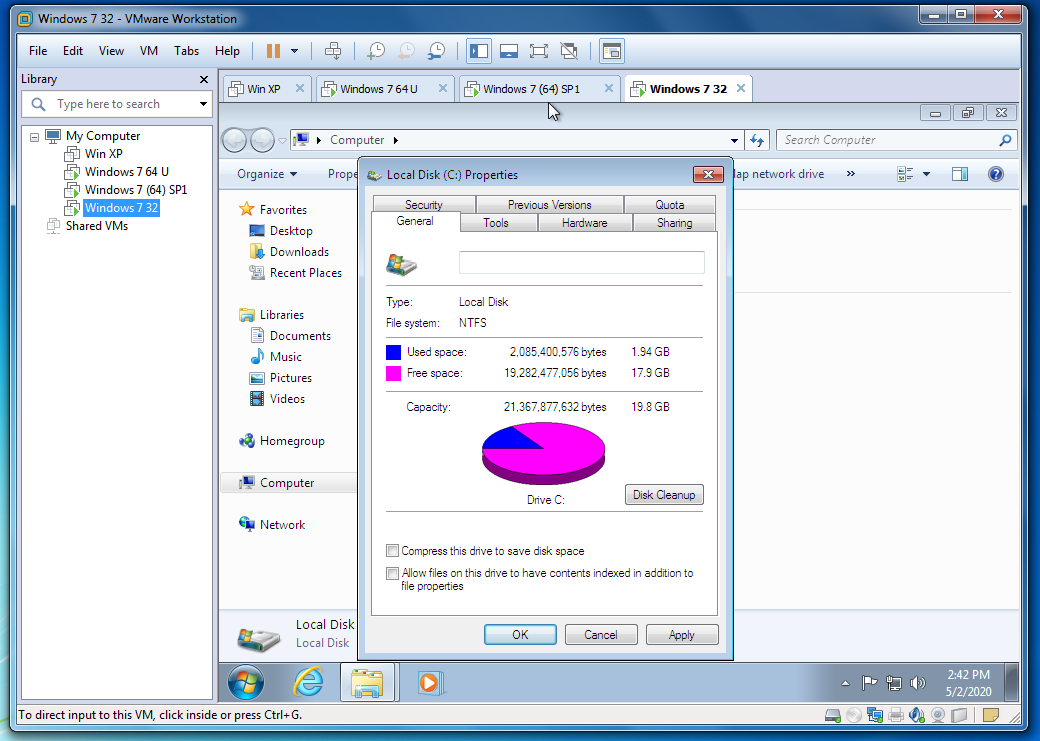Screen dimensions: 1040x741
Task: Expand the Explorer address bar dropdown
Action: point(734,141)
